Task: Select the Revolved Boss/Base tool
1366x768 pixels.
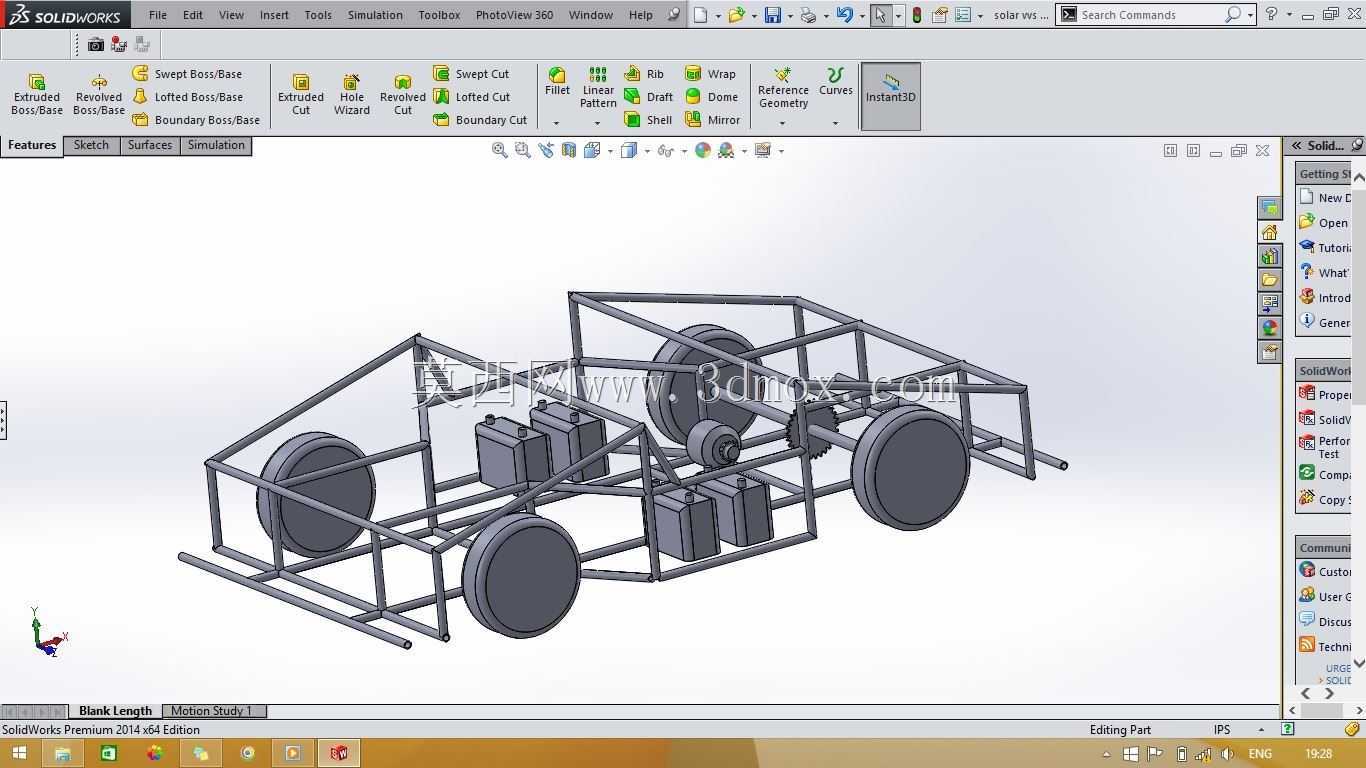Action: coord(98,94)
